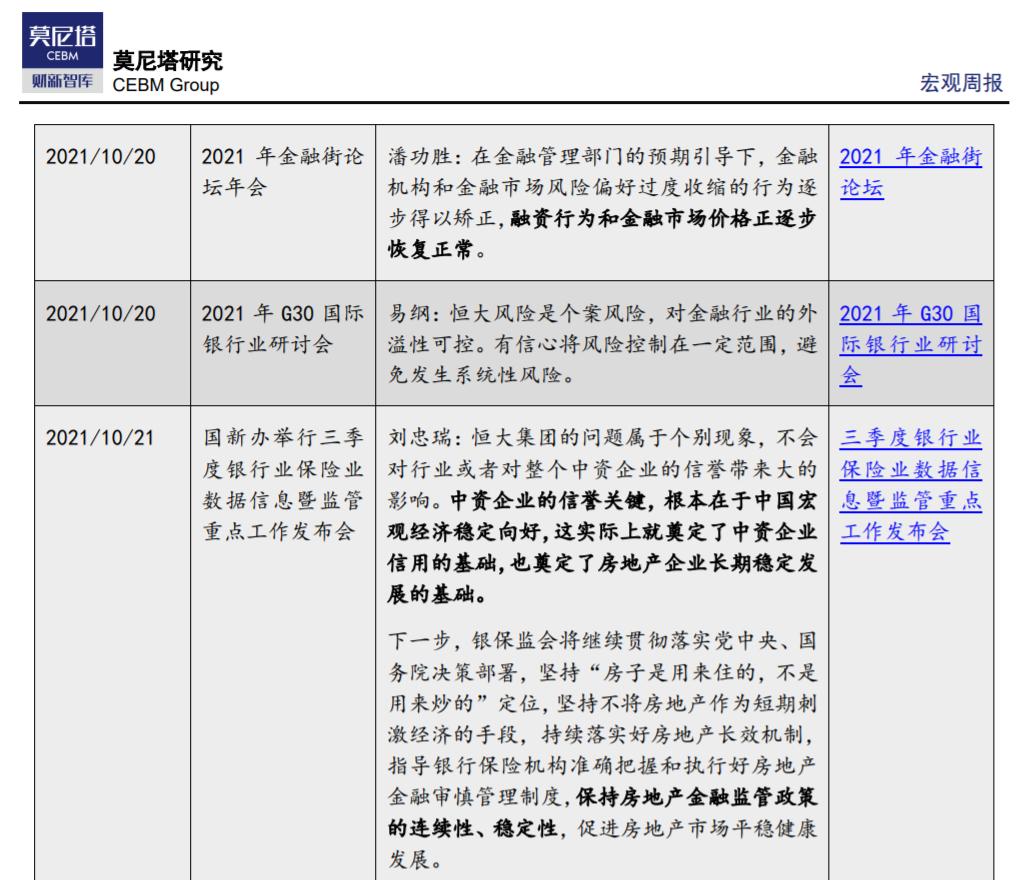Click the 潘功胜 statement paragraph
This screenshot has width=1030, height=880.
[x=602, y=203]
